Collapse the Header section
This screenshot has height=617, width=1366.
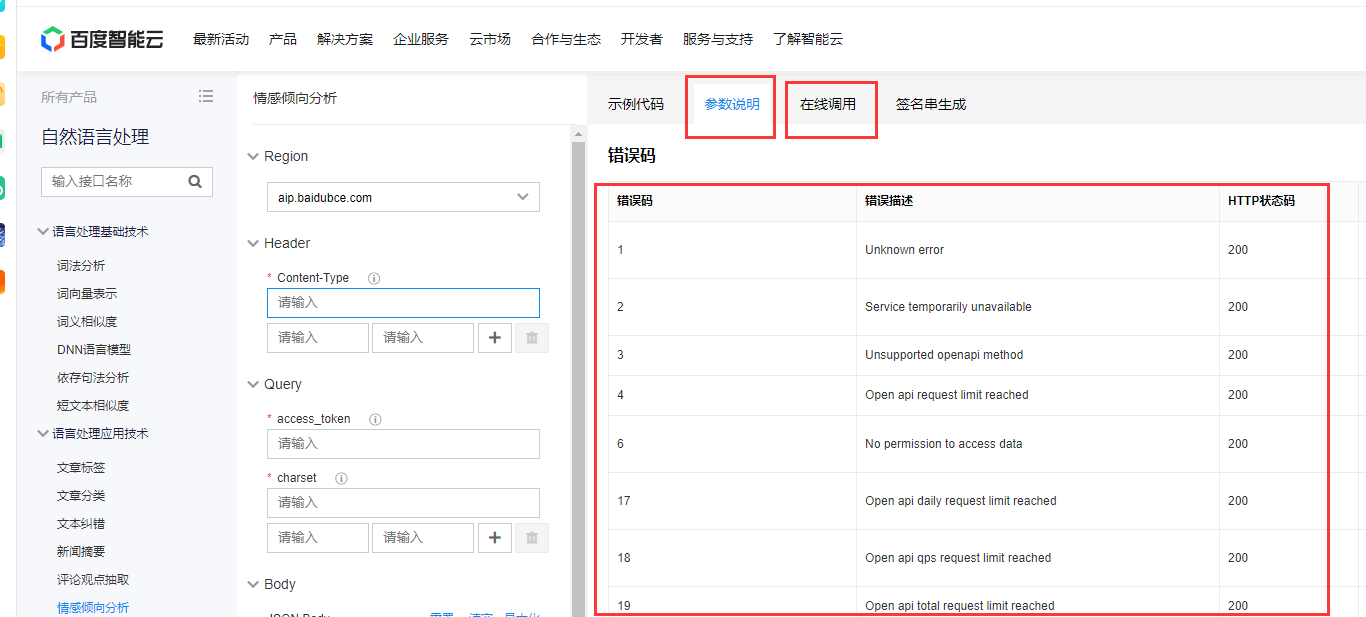tap(253, 243)
